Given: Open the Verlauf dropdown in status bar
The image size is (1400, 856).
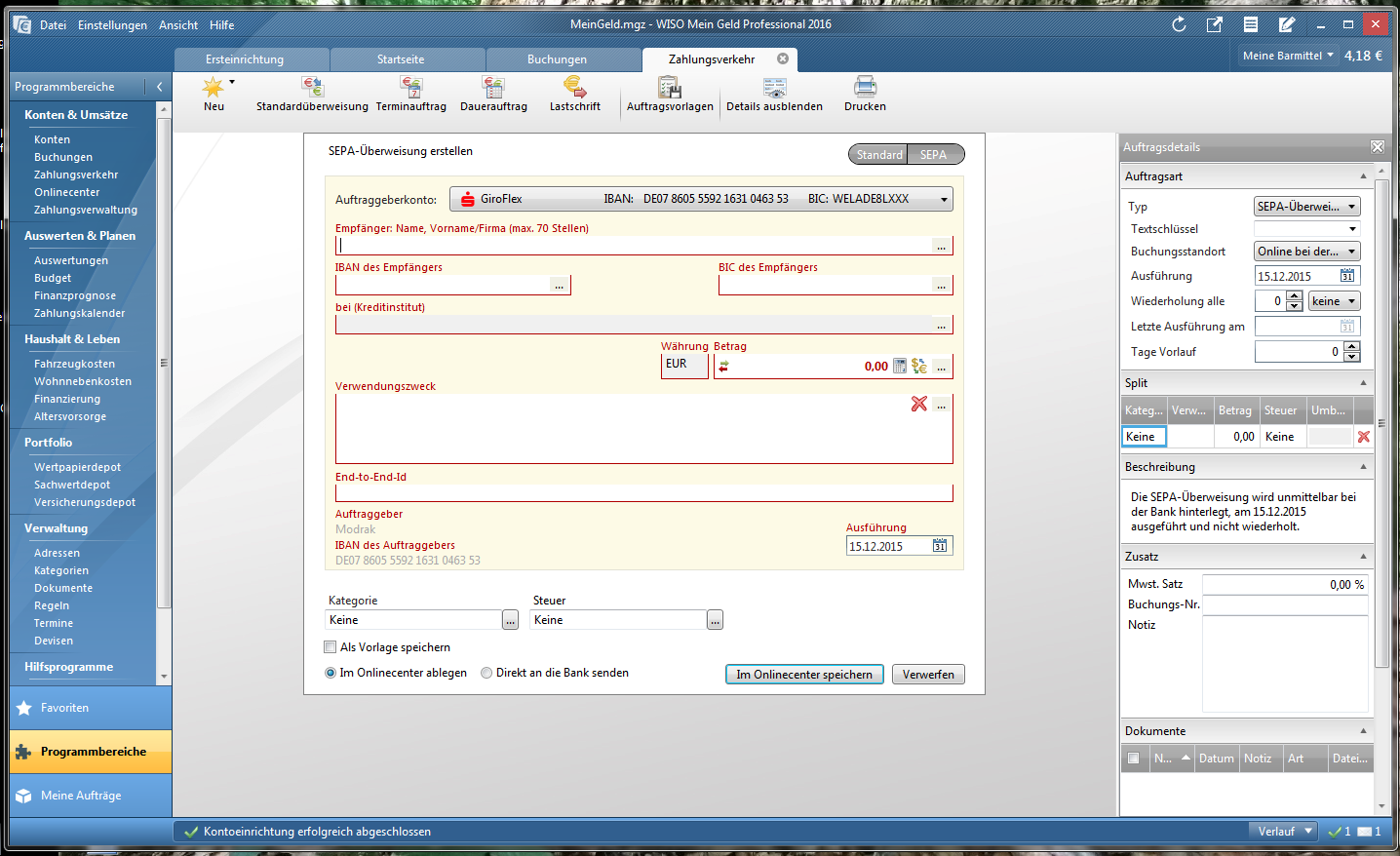Looking at the screenshot, I should pyautogui.click(x=1283, y=832).
